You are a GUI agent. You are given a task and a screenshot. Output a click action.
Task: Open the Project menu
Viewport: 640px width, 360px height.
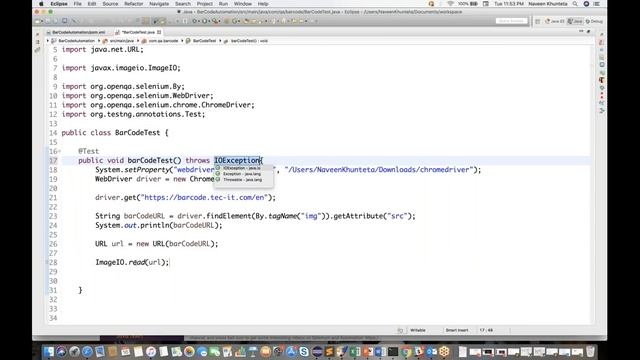(x=204, y=4)
